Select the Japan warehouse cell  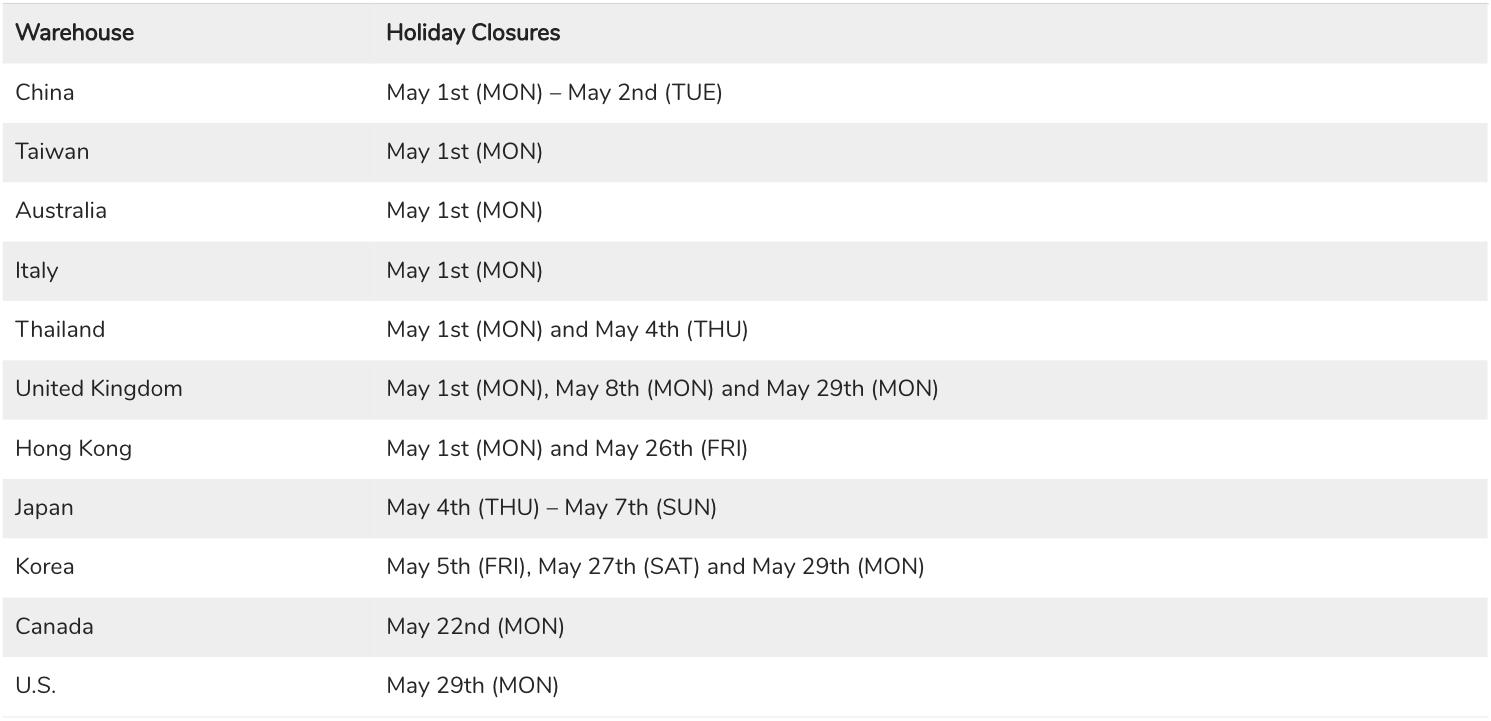tap(44, 508)
